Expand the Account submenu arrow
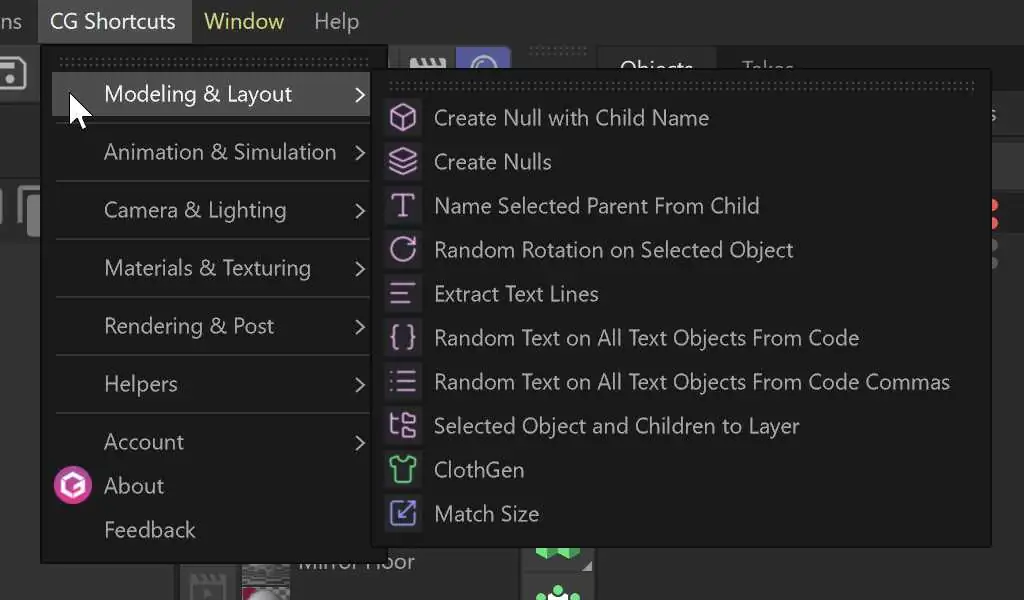Image resolution: width=1024 pixels, height=600 pixels. [x=360, y=443]
